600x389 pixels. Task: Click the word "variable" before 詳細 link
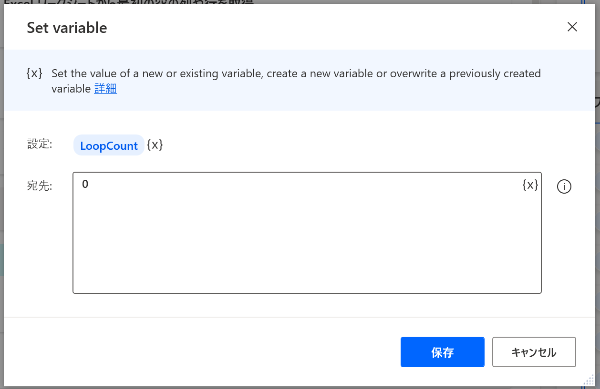tap(71, 89)
